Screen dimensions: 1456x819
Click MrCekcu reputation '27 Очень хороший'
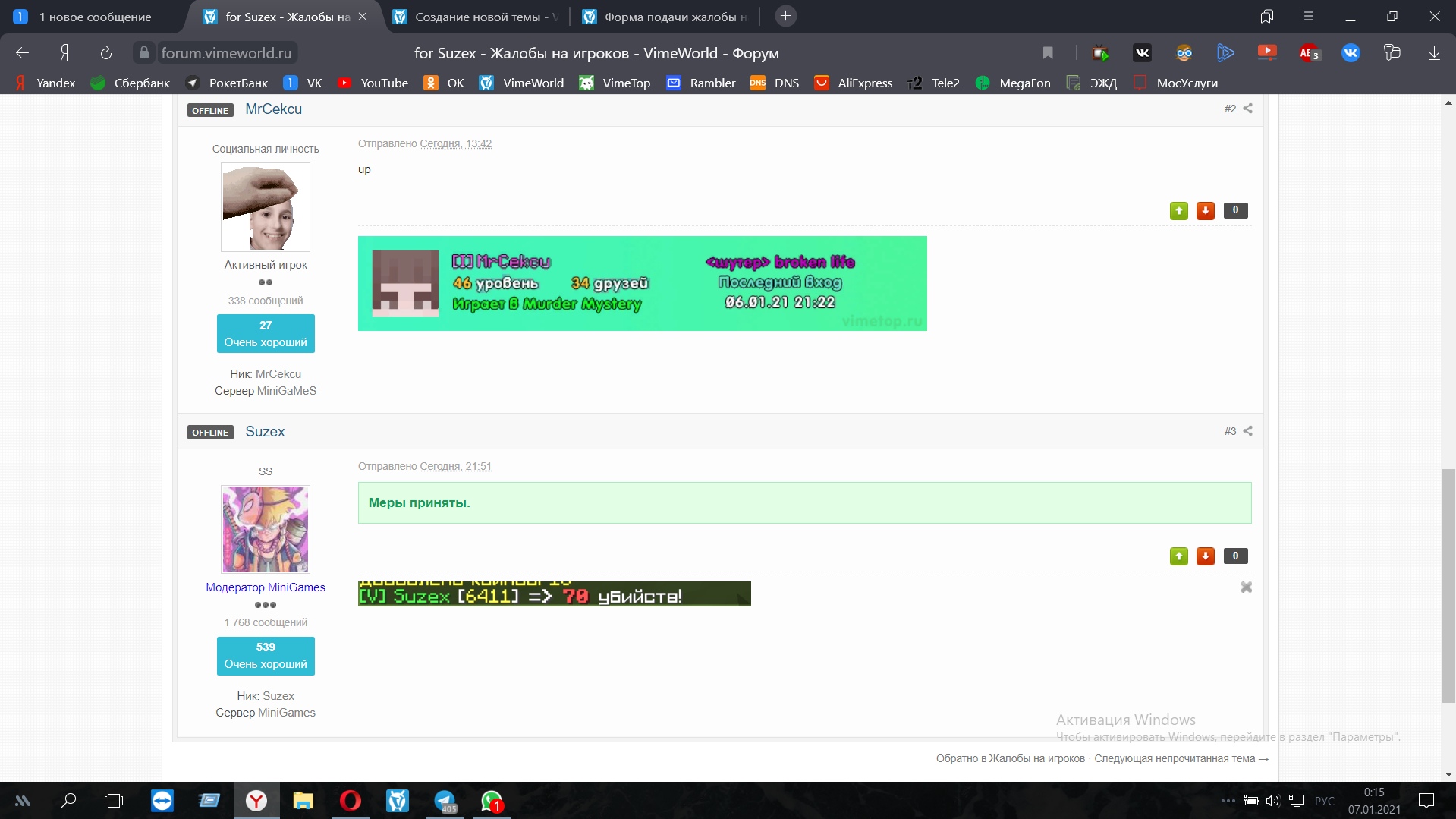(266, 334)
